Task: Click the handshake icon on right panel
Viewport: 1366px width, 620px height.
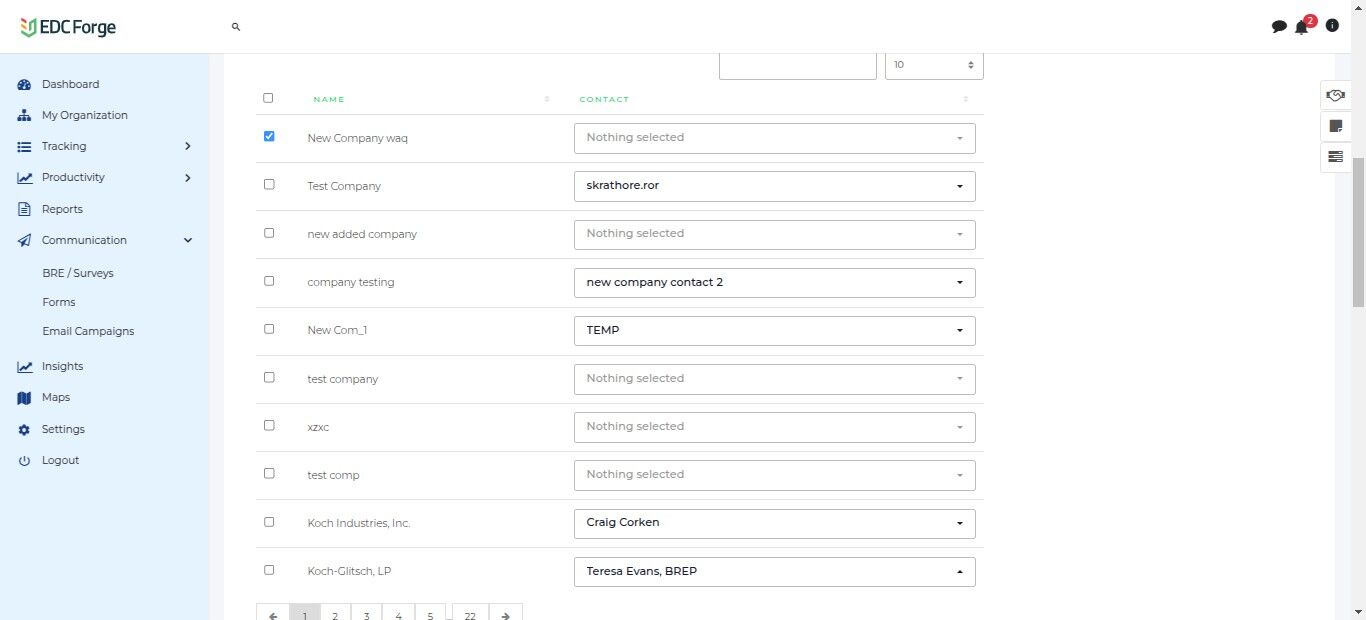Action: (1335, 95)
